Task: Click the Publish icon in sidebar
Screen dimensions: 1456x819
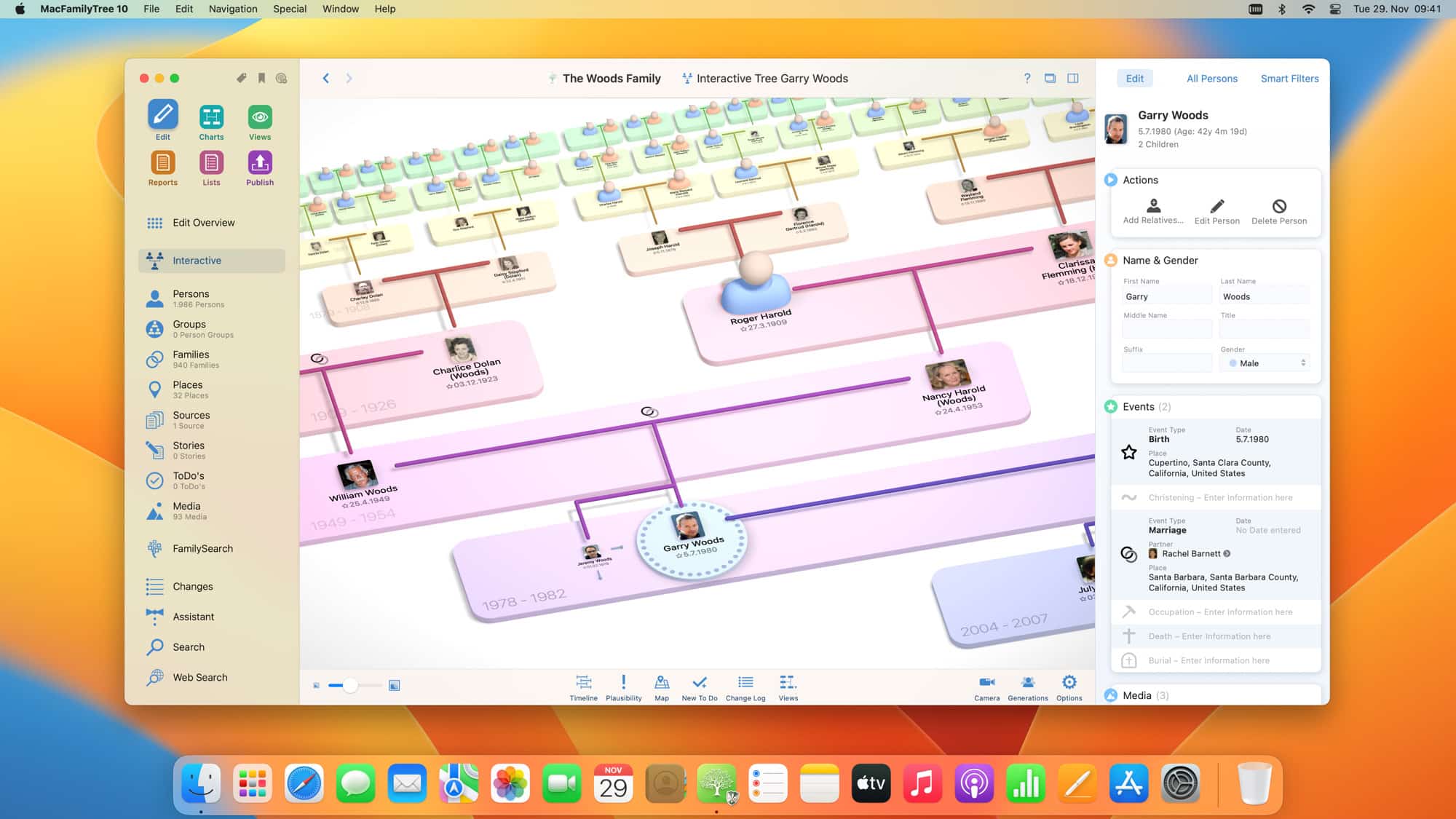Action: coord(260,163)
